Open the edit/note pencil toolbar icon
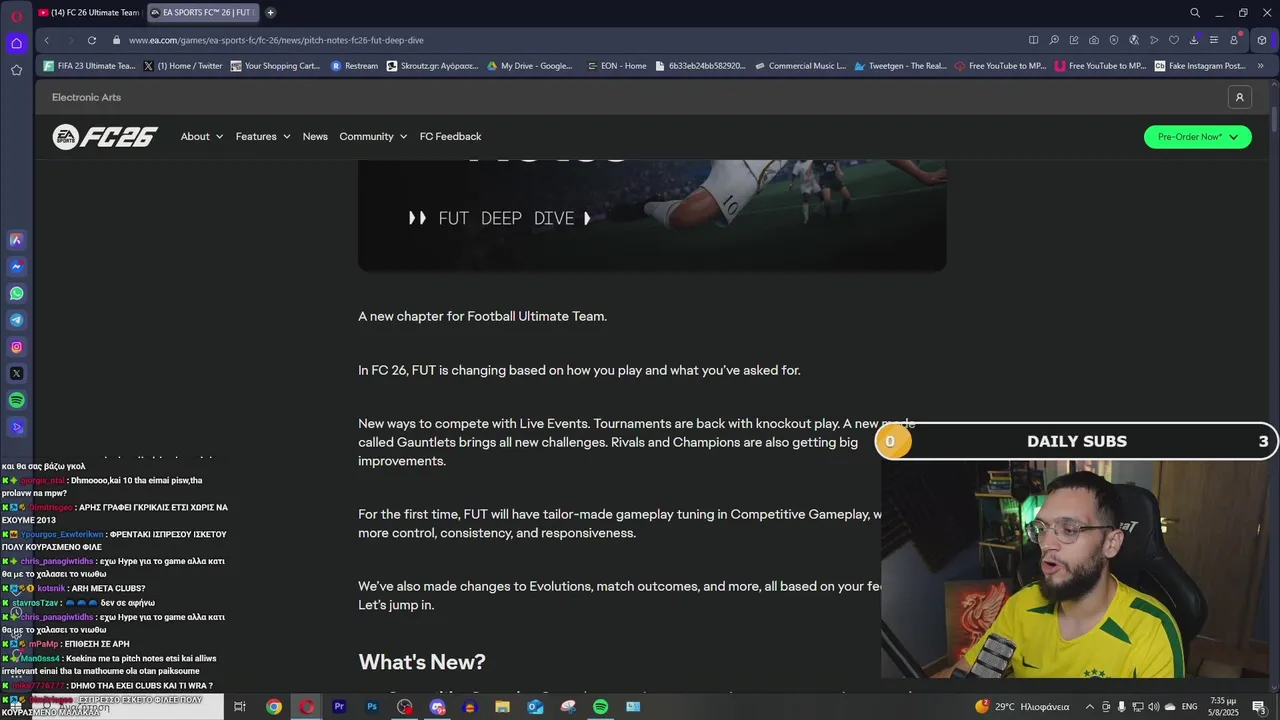Screen dimensions: 1280x720 click(x=1073, y=40)
